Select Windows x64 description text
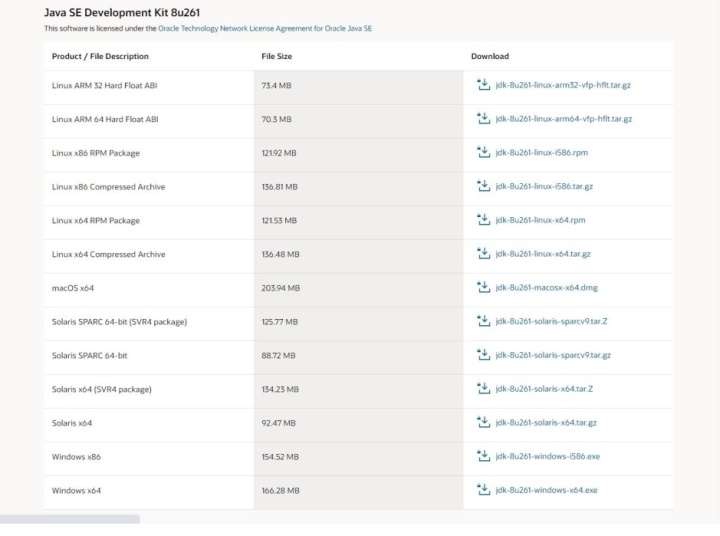720x536 pixels. pos(76,491)
